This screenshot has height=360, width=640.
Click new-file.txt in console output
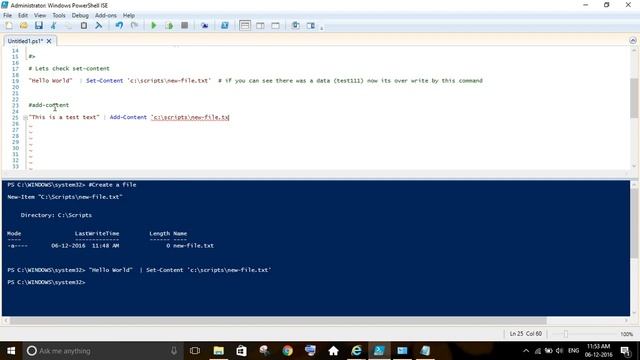[x=193, y=246]
